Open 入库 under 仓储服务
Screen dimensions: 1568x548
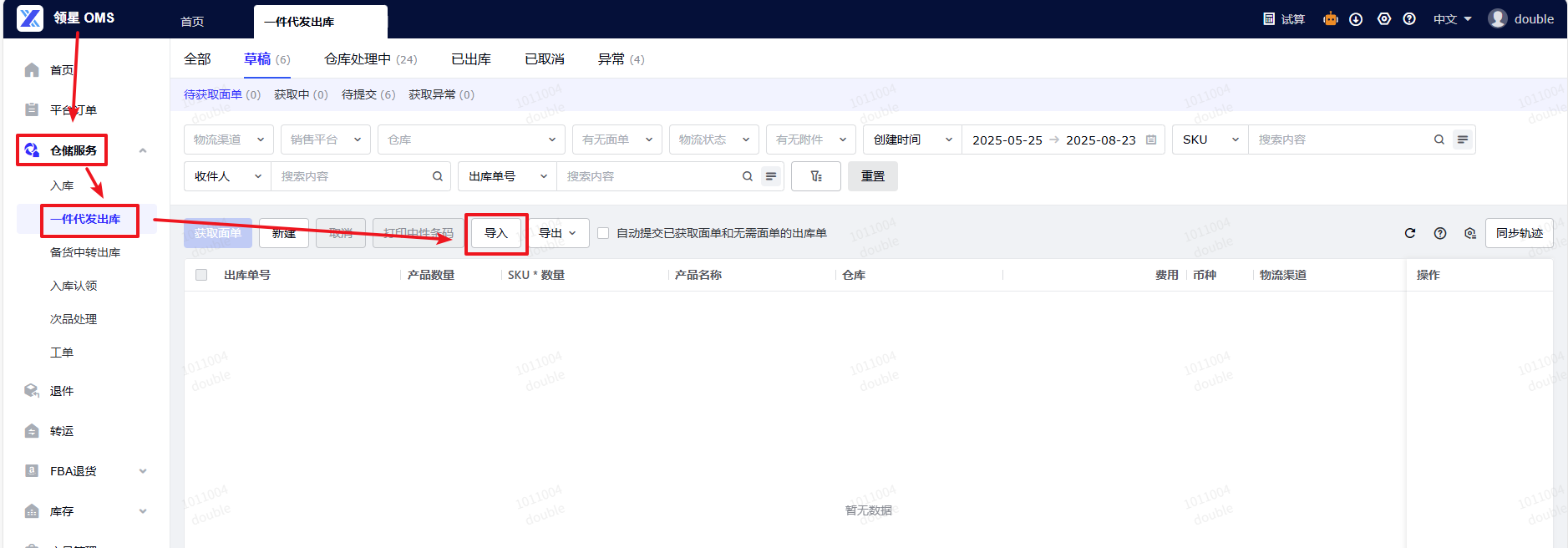(x=62, y=185)
